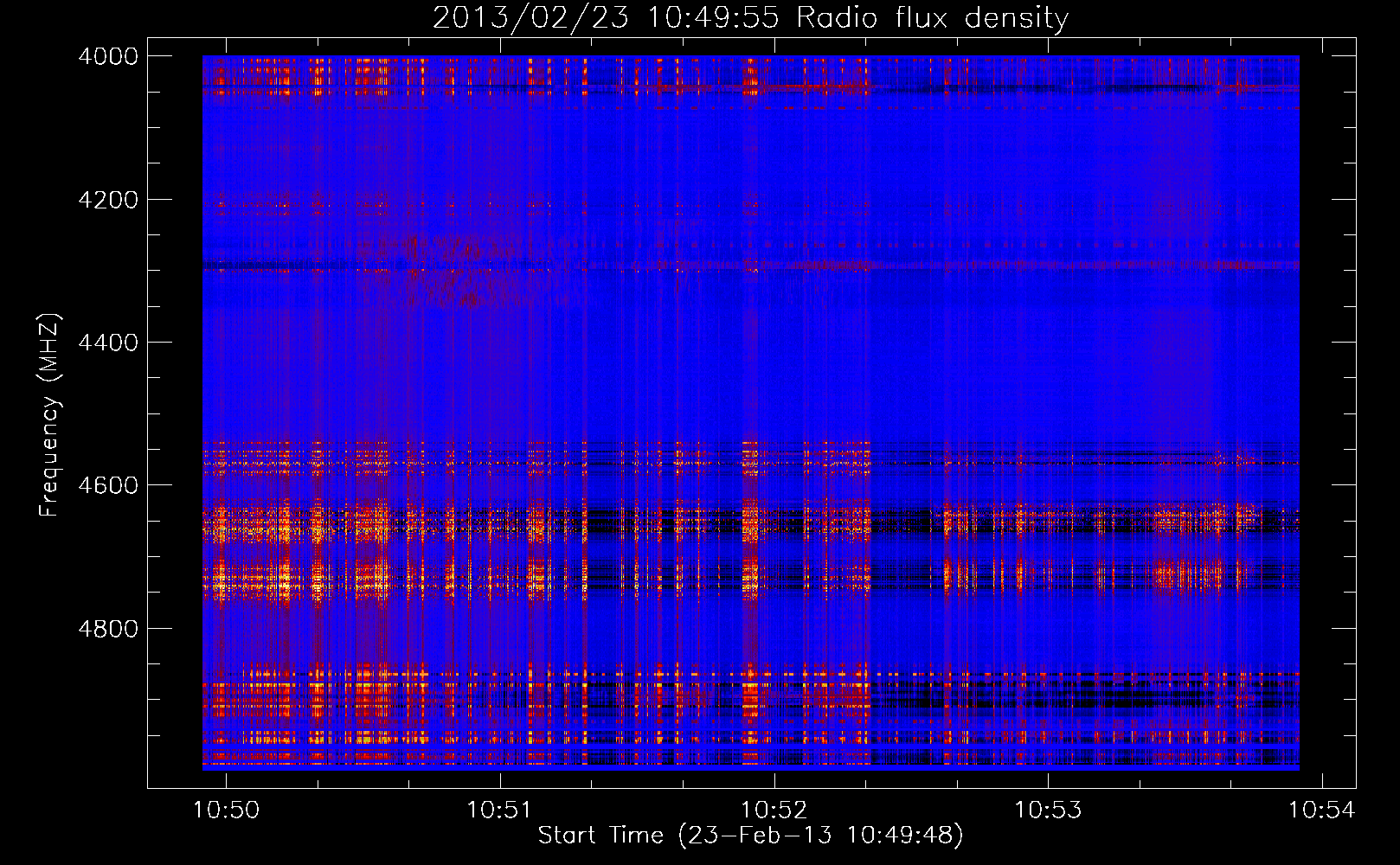The image size is (1400, 865).
Task: Click the 4600 frequency tick label
Action: pyautogui.click(x=108, y=485)
